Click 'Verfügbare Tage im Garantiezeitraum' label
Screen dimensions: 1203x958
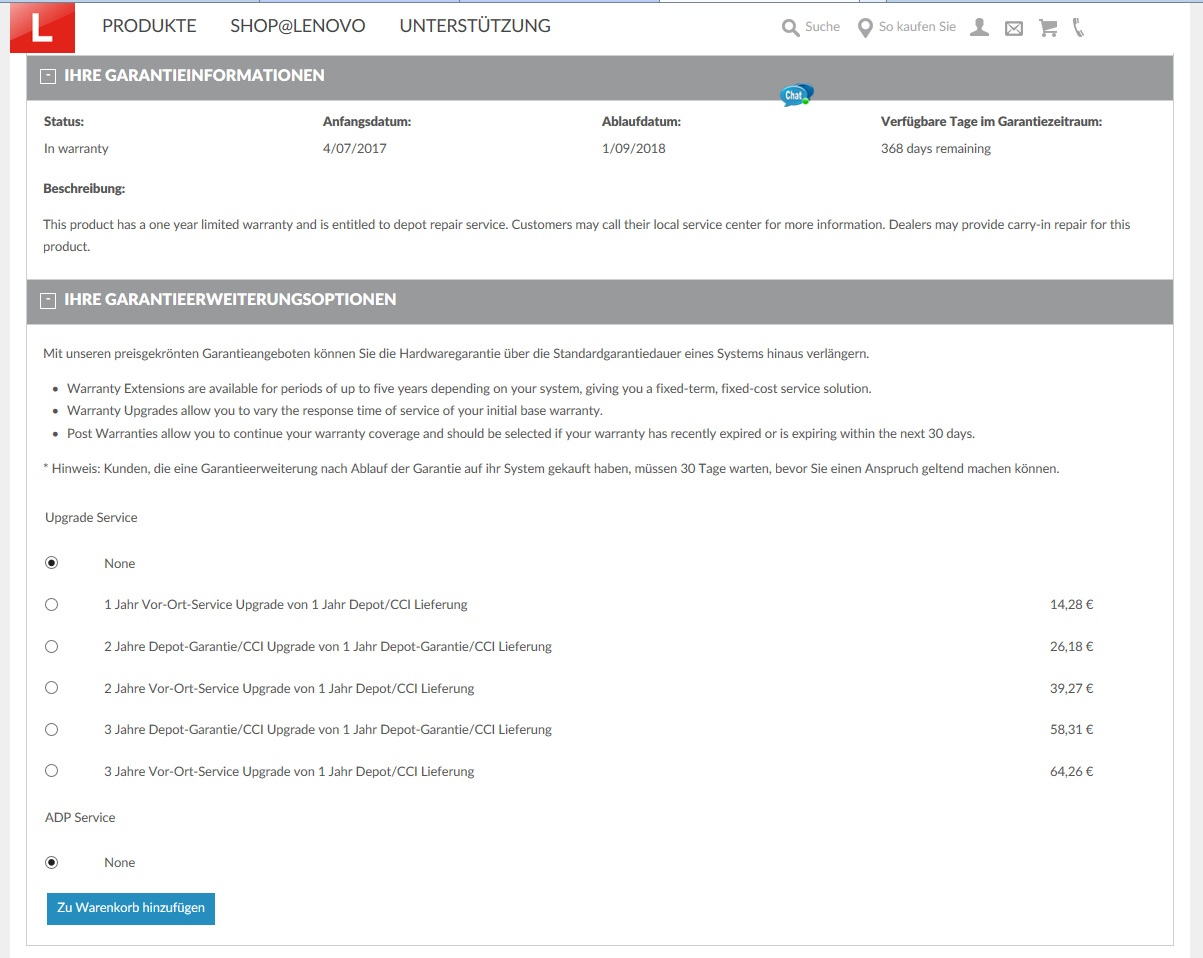(991, 122)
